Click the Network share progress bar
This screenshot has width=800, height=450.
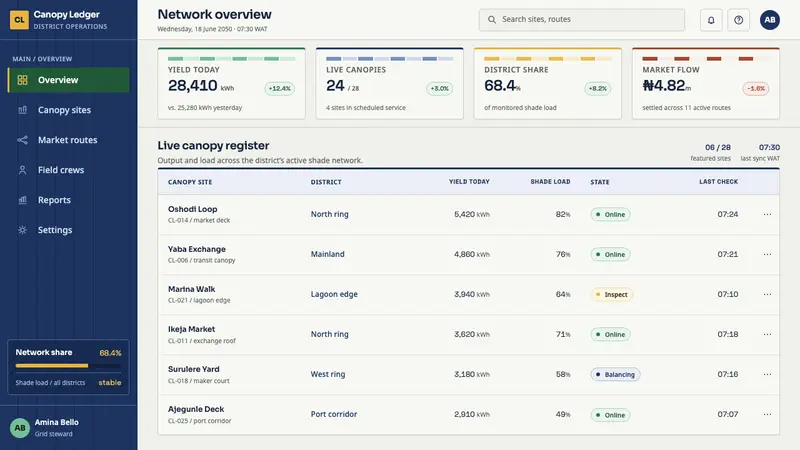[x=68, y=365]
